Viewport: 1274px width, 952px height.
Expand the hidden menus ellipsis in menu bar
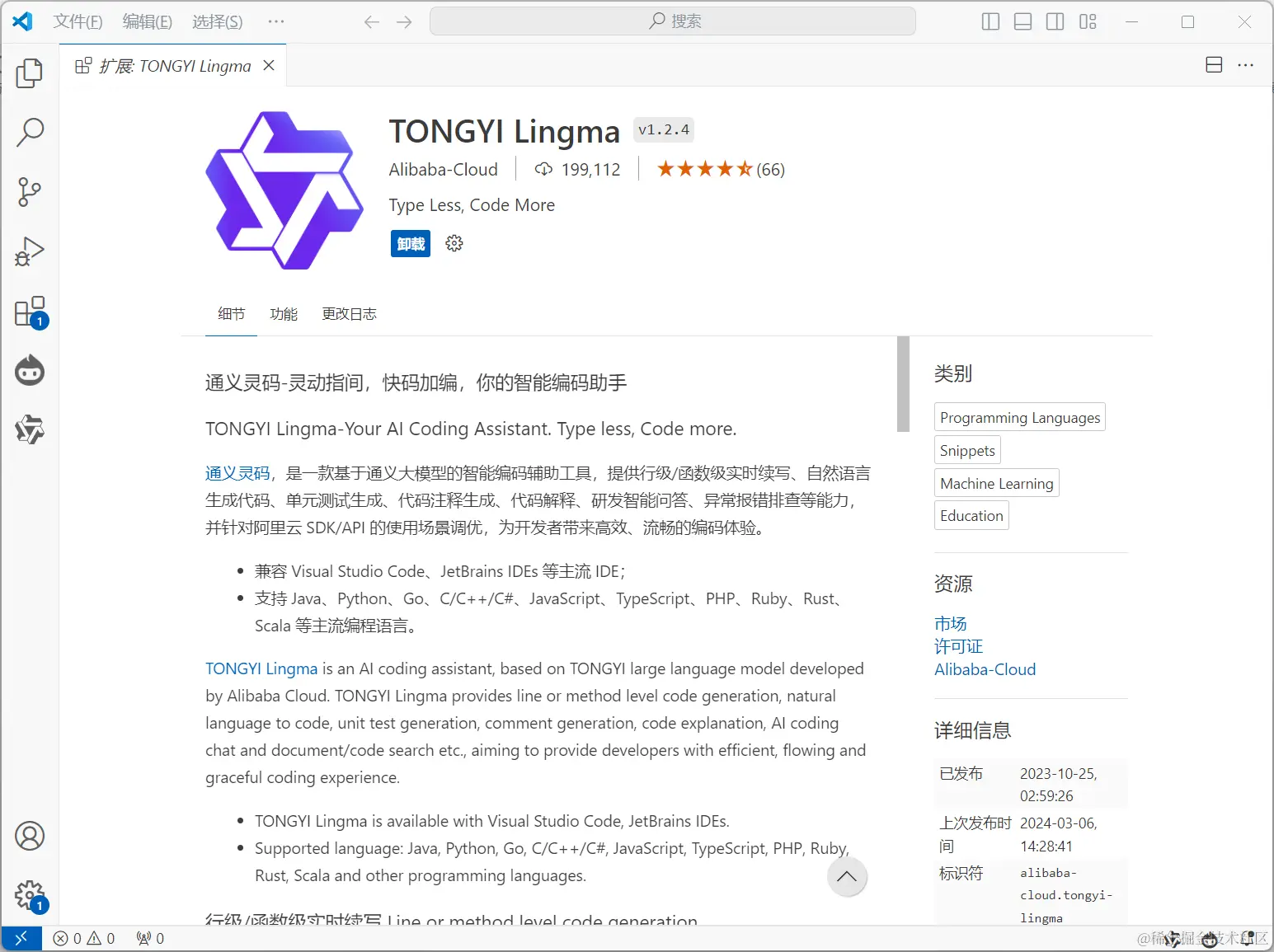pos(276,22)
